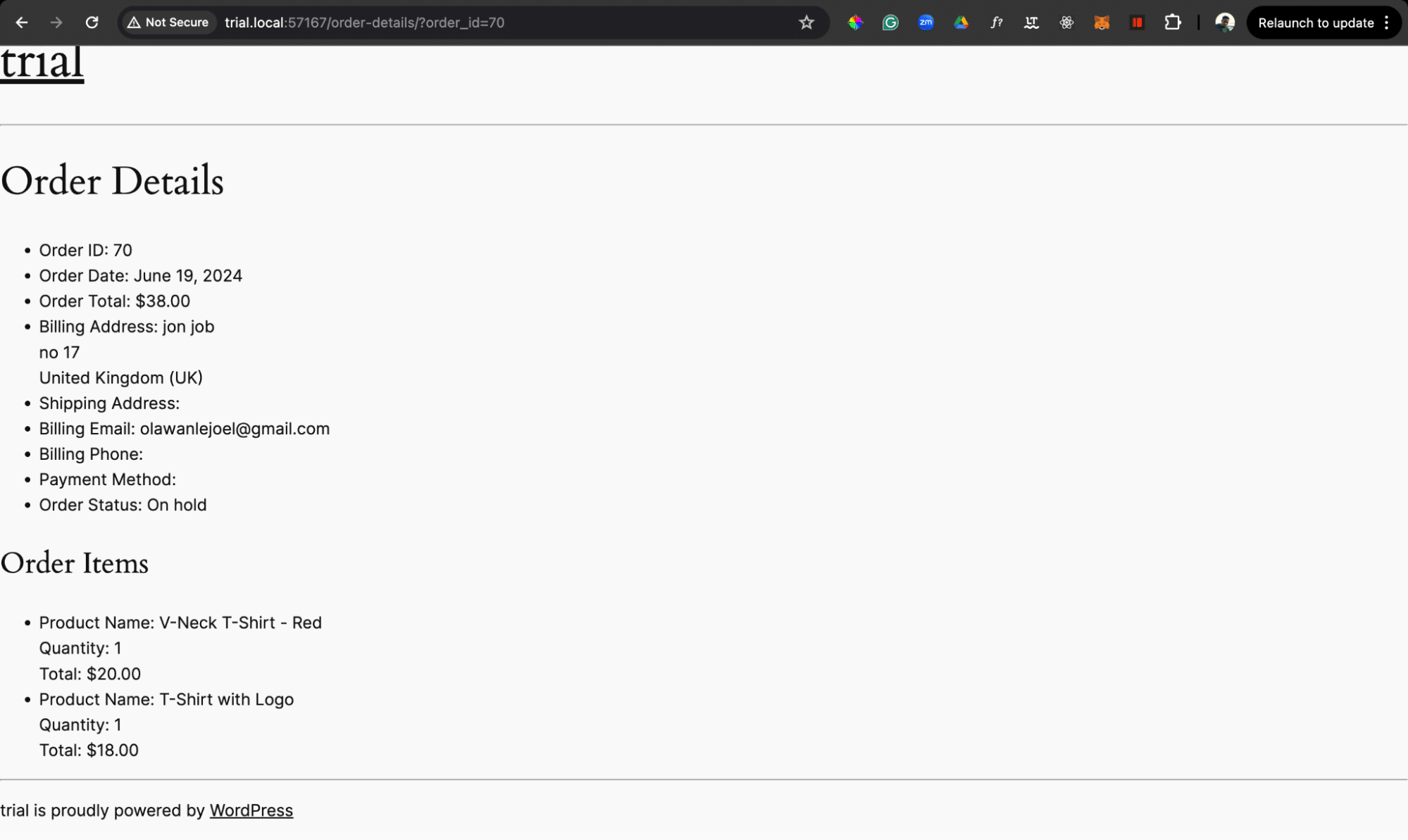Click the page refresh icon
The width and height of the screenshot is (1408, 840).
coord(91,22)
